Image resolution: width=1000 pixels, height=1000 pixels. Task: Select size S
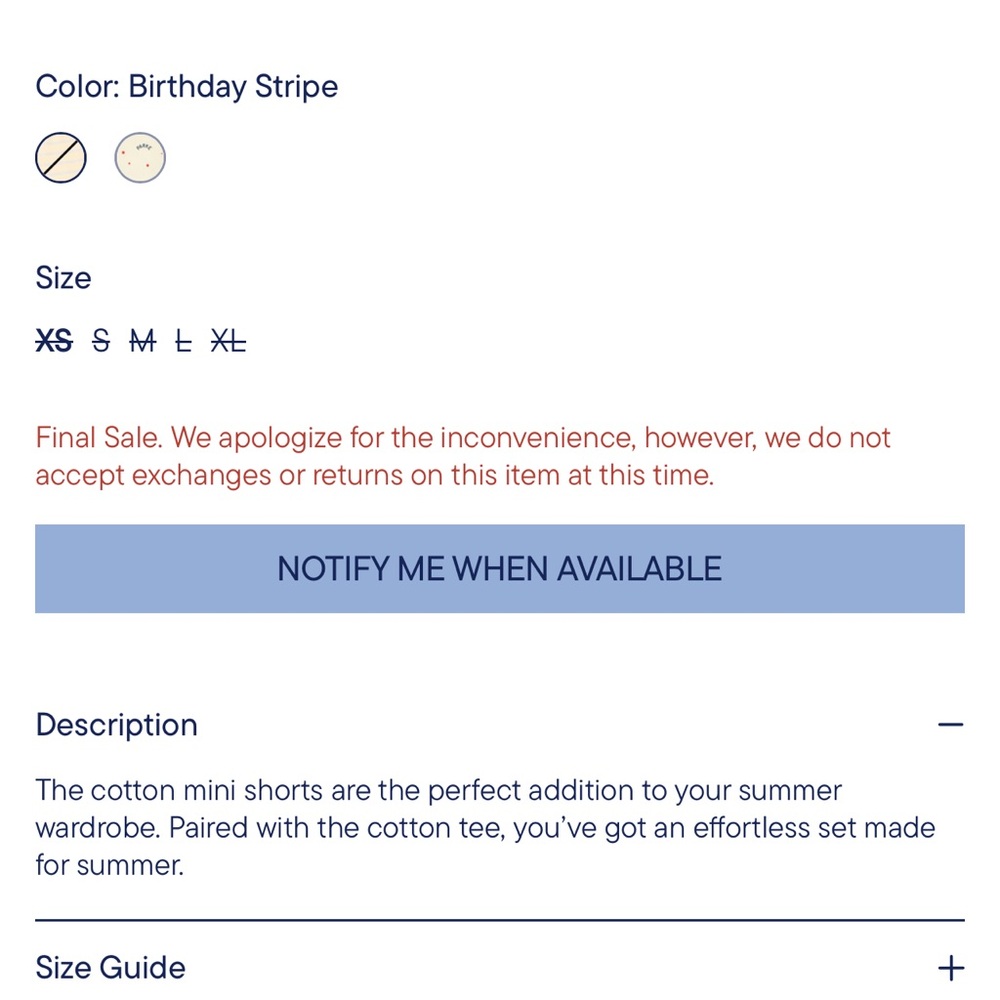pyautogui.click(x=101, y=342)
